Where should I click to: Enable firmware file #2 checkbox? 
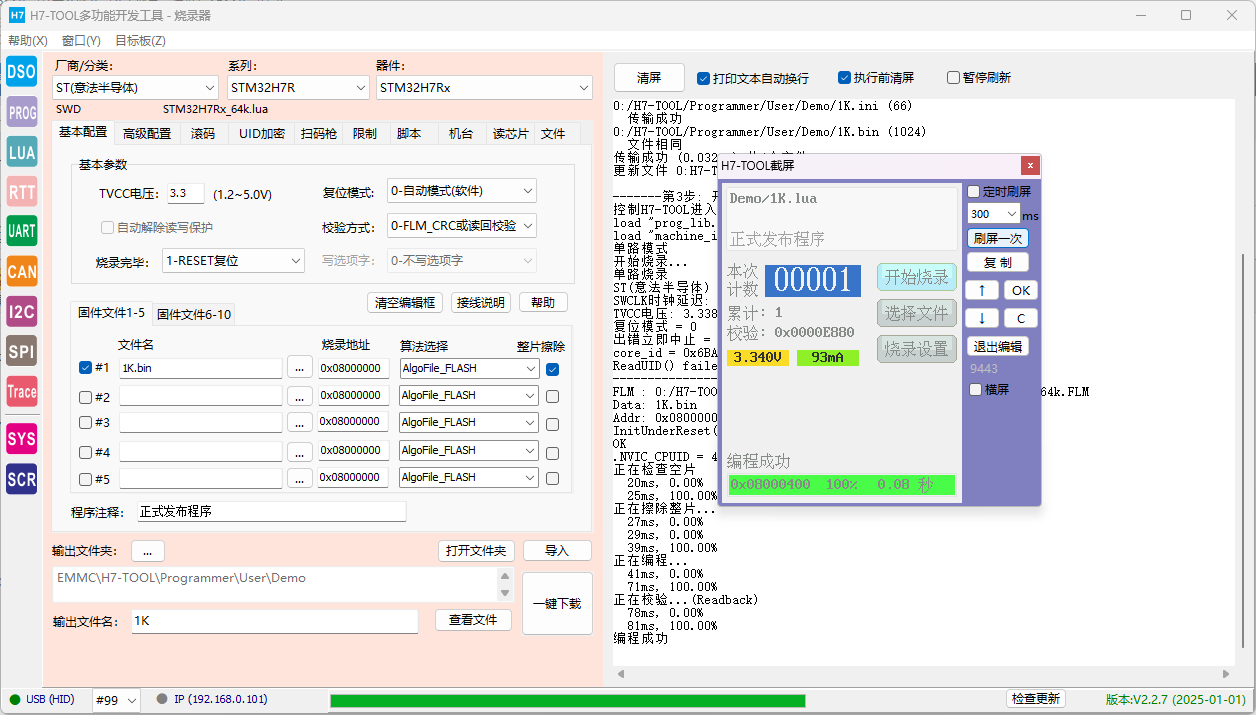tap(85, 396)
